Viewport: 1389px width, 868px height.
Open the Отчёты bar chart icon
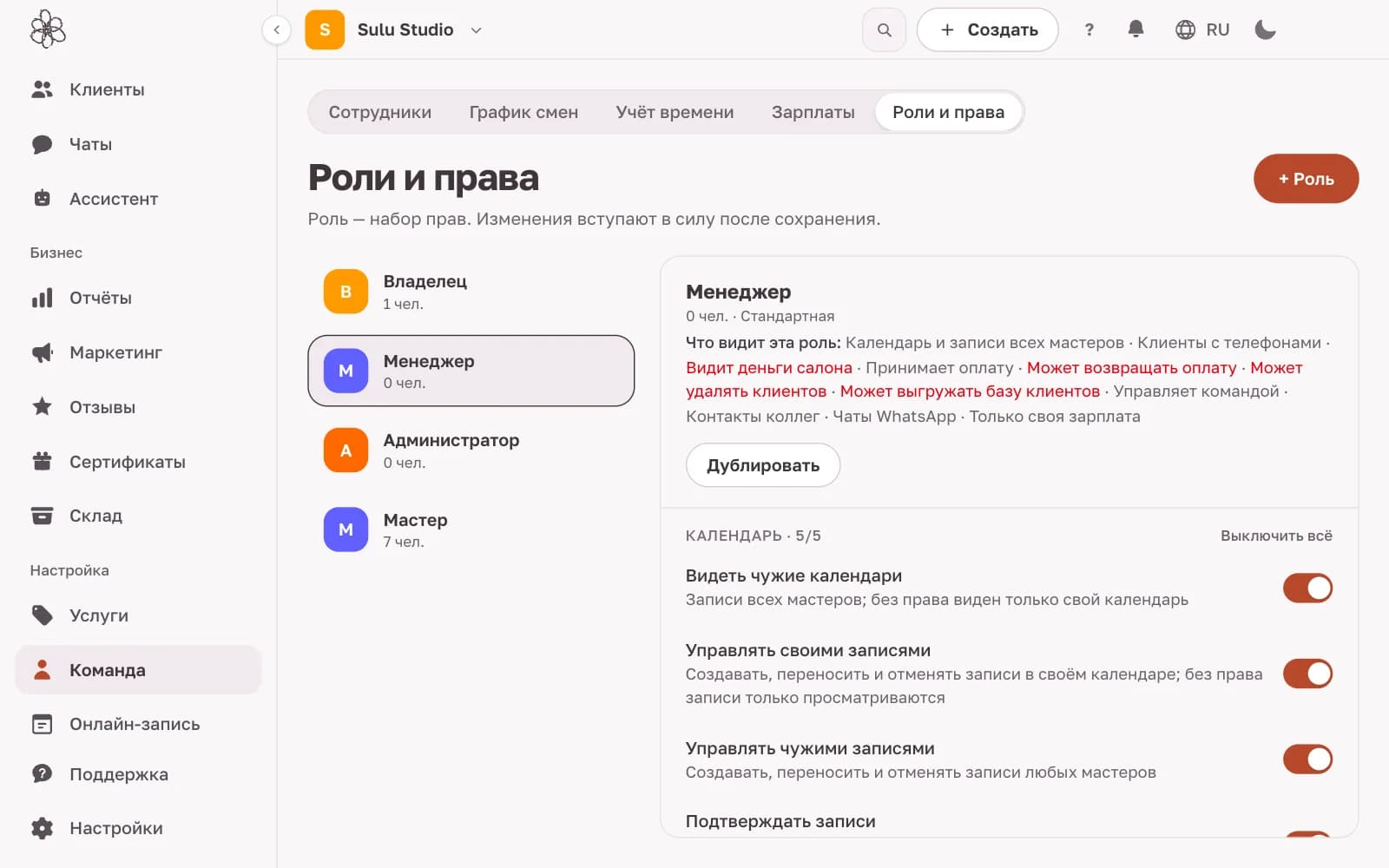point(42,298)
